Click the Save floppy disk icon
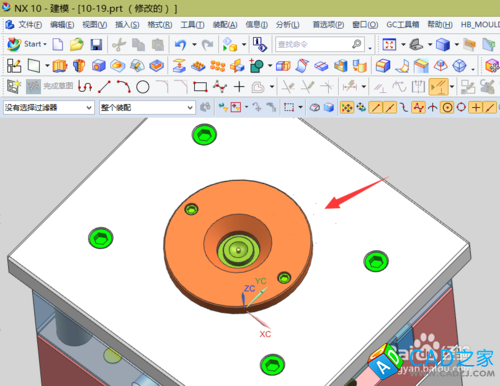This screenshot has width=500, height=386. [96, 44]
